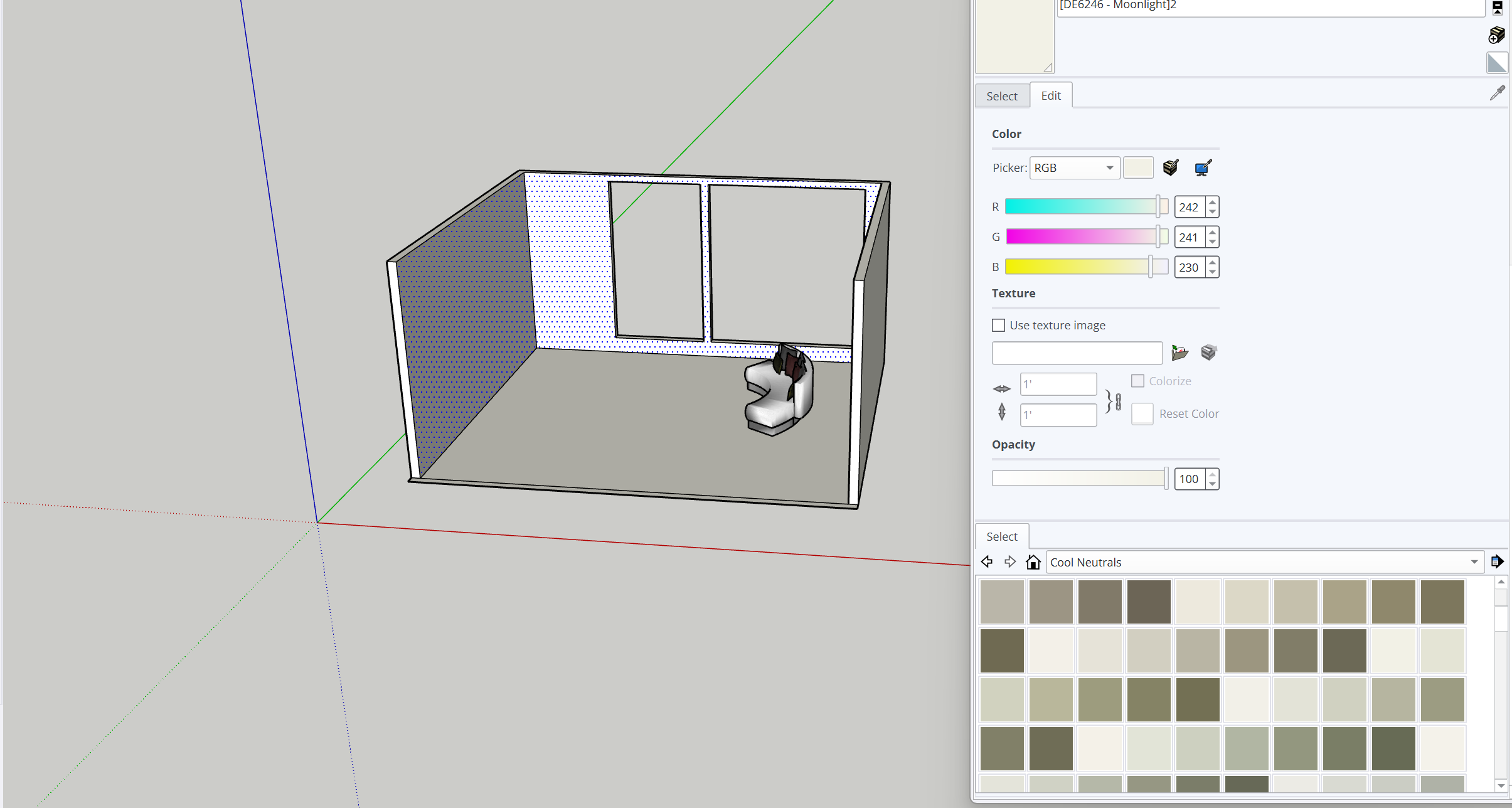Collapse the secondary selection pane toggle
This screenshot has width=1512, height=808.
1497,8
